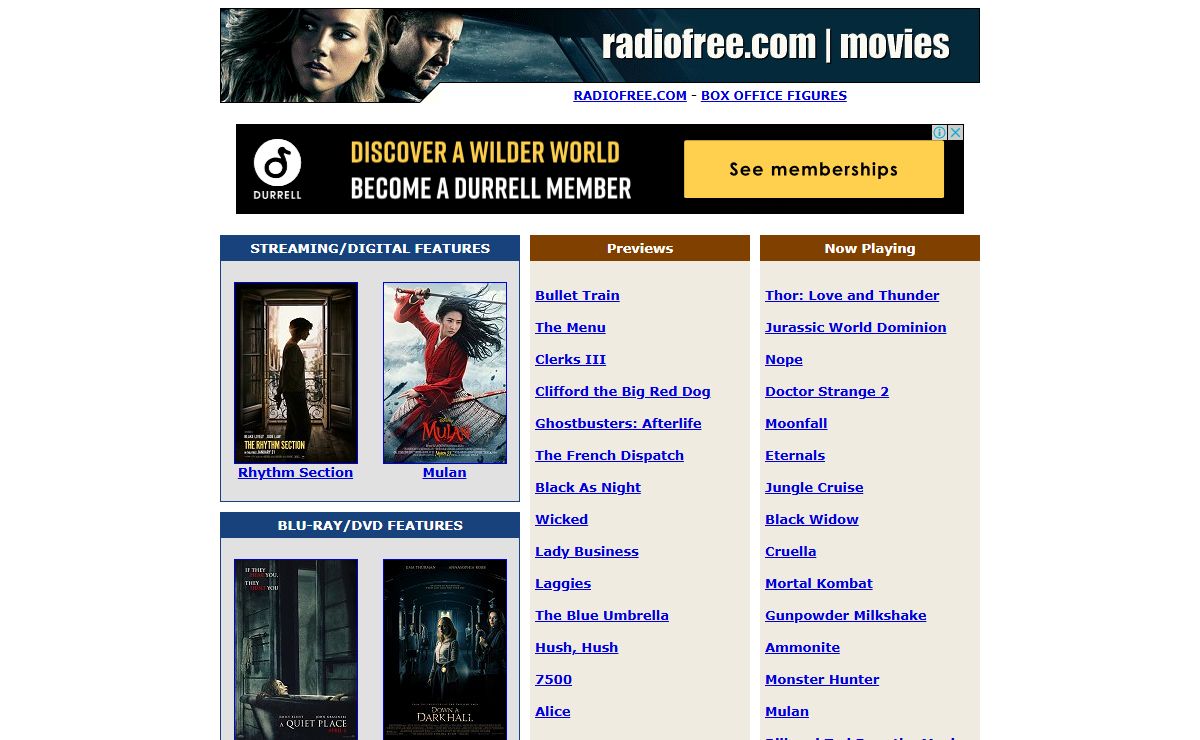Open Alice preview link
The width and height of the screenshot is (1200, 740).
(x=552, y=711)
